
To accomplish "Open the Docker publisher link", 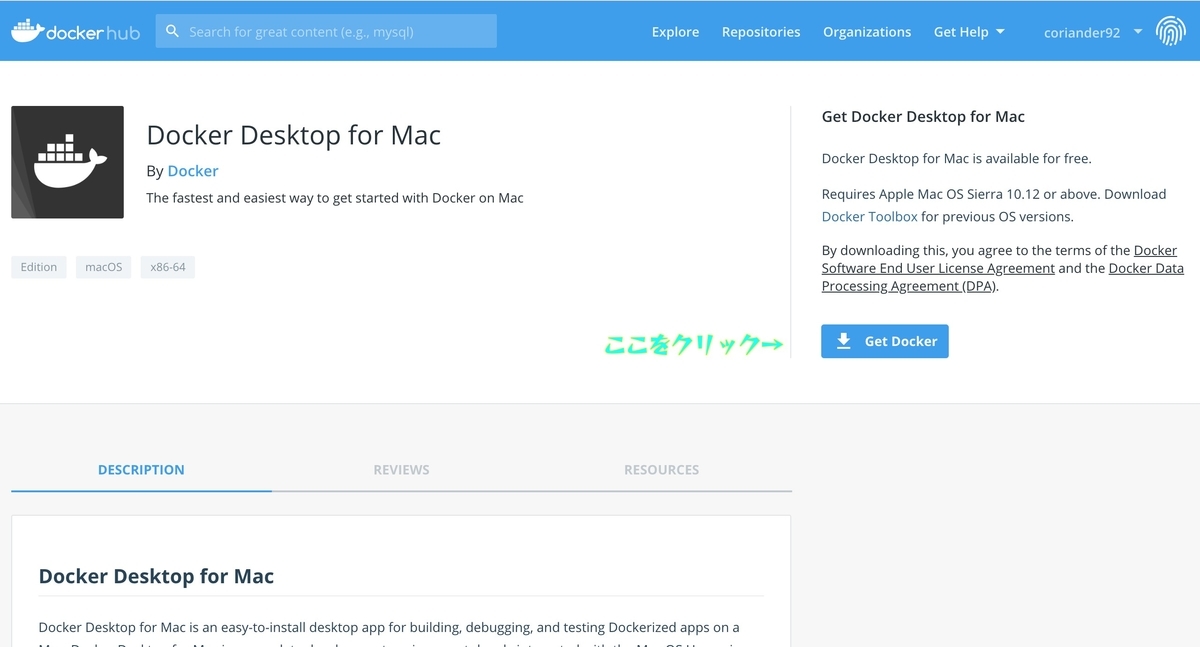I will point(193,171).
